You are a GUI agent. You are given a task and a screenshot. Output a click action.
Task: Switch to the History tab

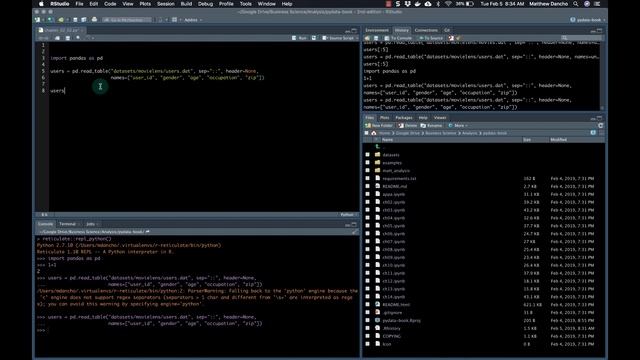[402, 30]
